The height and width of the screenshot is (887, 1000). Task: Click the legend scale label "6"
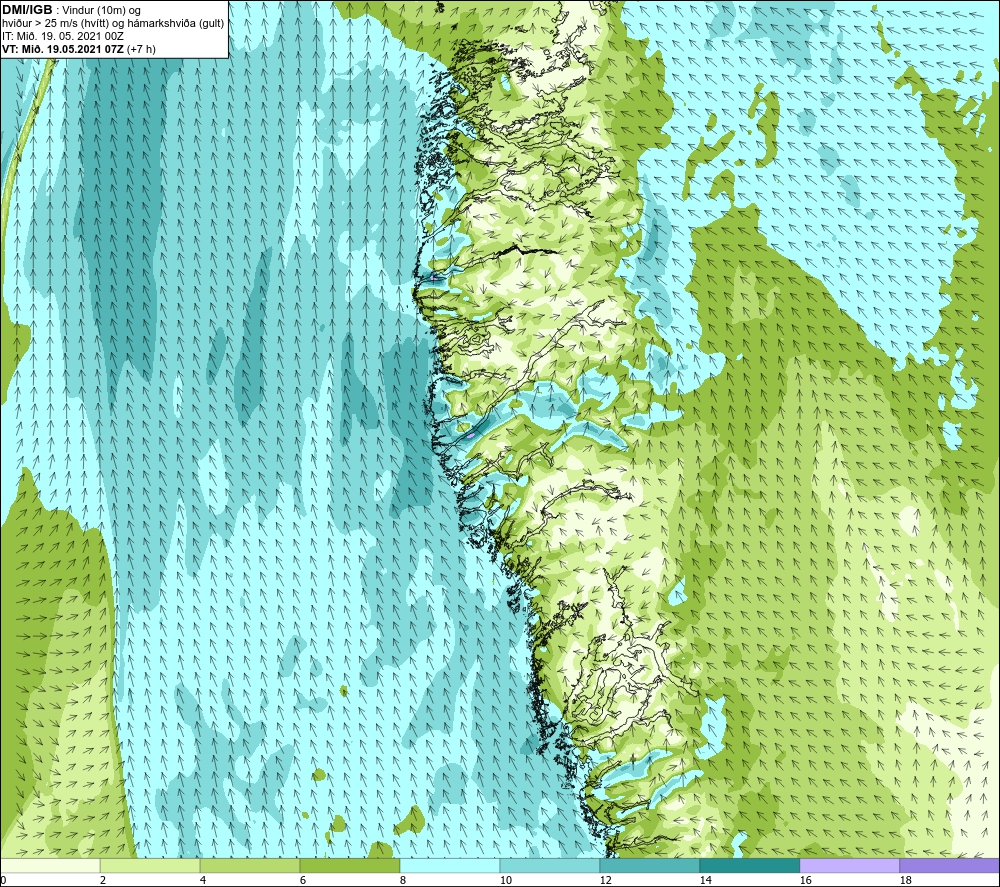tap(303, 881)
